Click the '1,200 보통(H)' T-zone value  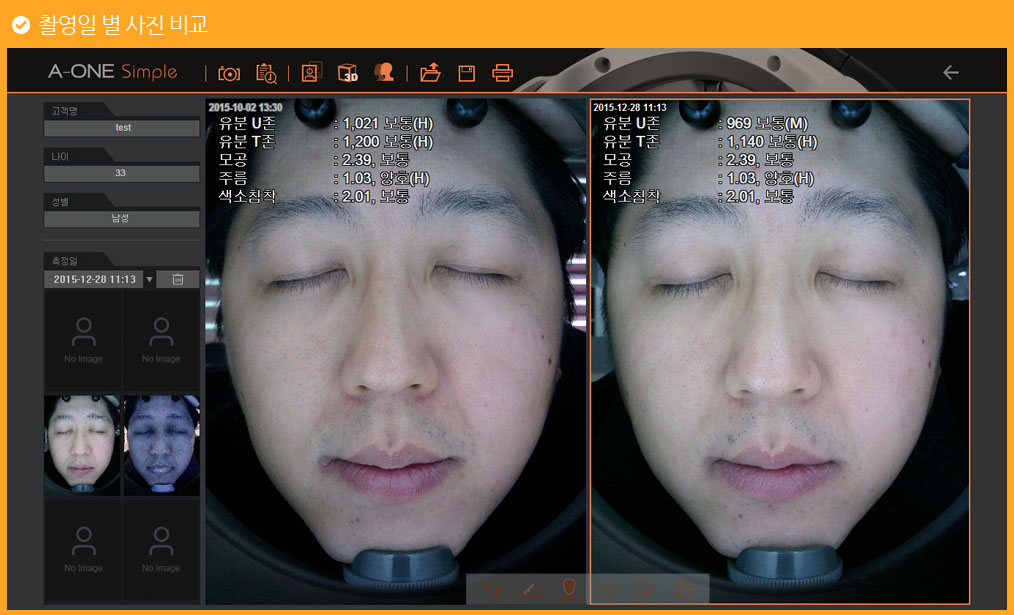pos(387,142)
